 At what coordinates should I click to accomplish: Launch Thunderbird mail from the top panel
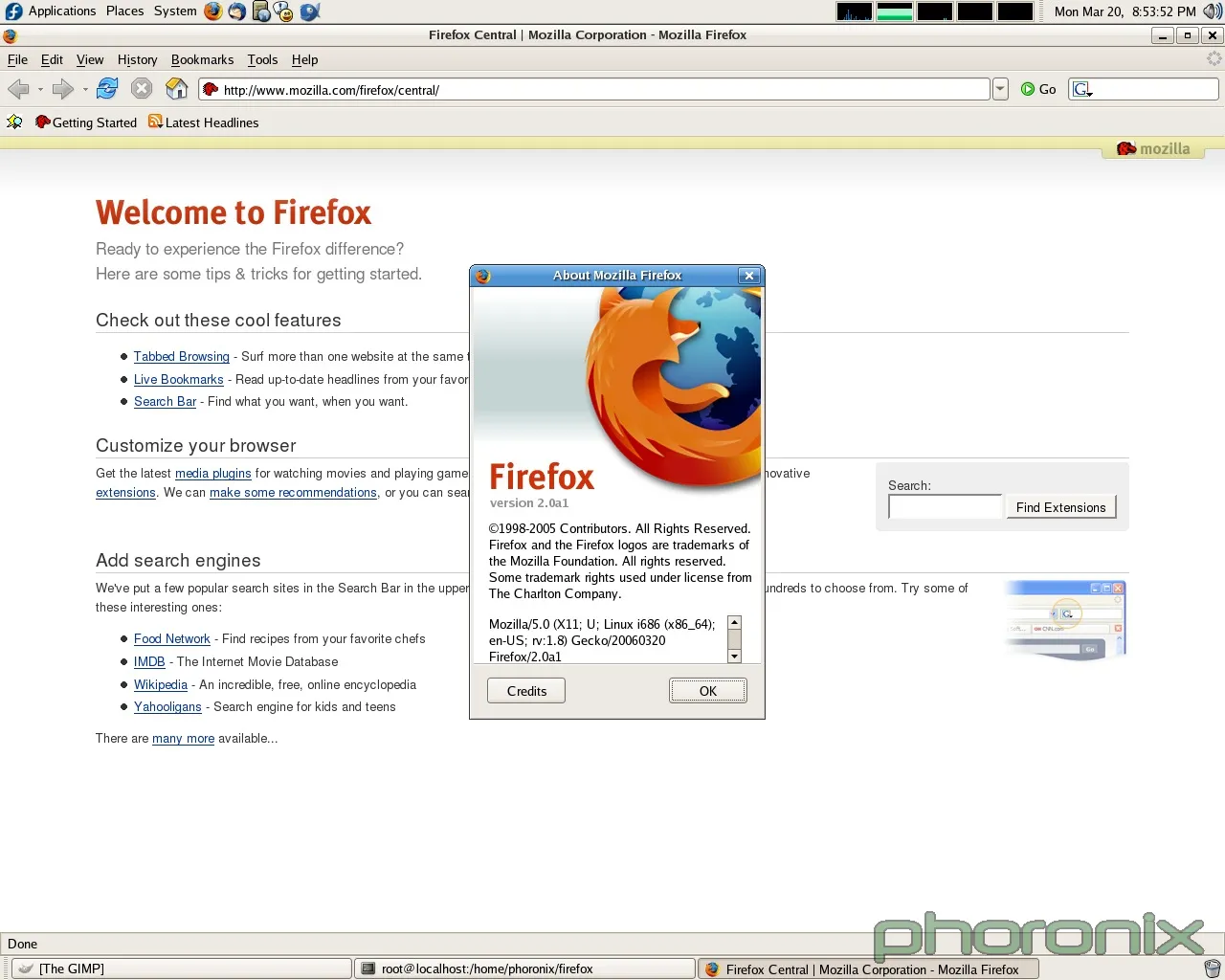(x=236, y=11)
